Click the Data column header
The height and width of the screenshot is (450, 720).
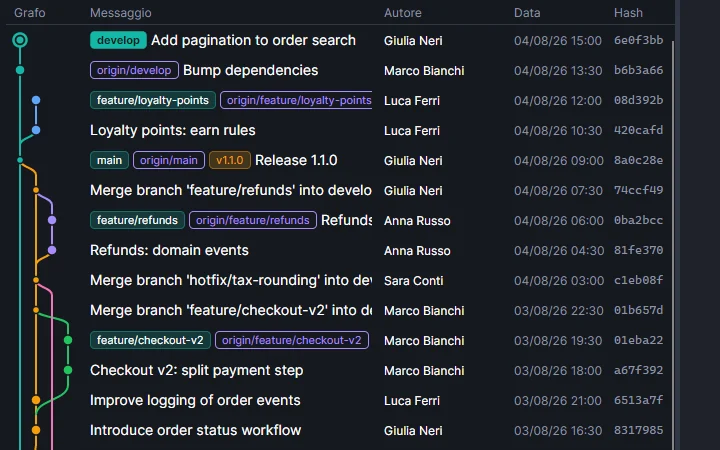click(527, 13)
